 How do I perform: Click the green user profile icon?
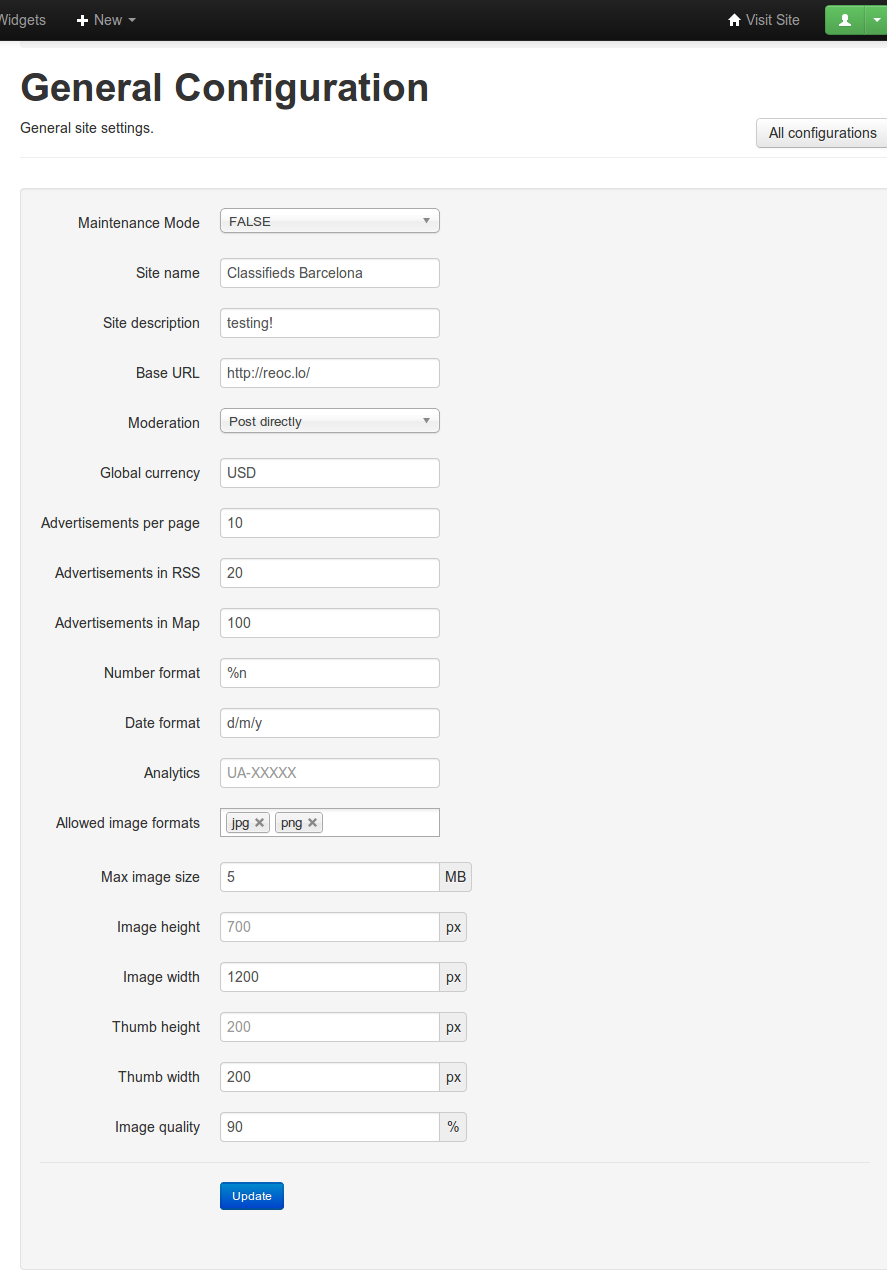[x=844, y=20]
